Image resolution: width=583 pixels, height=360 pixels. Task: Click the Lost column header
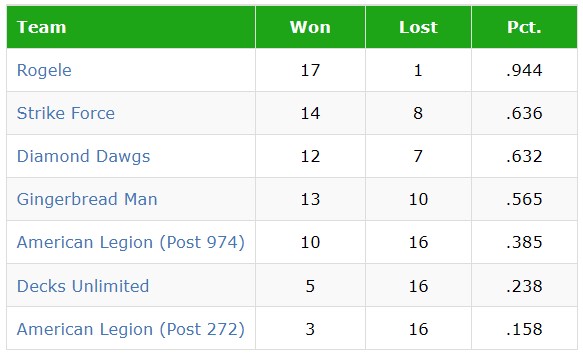418,27
